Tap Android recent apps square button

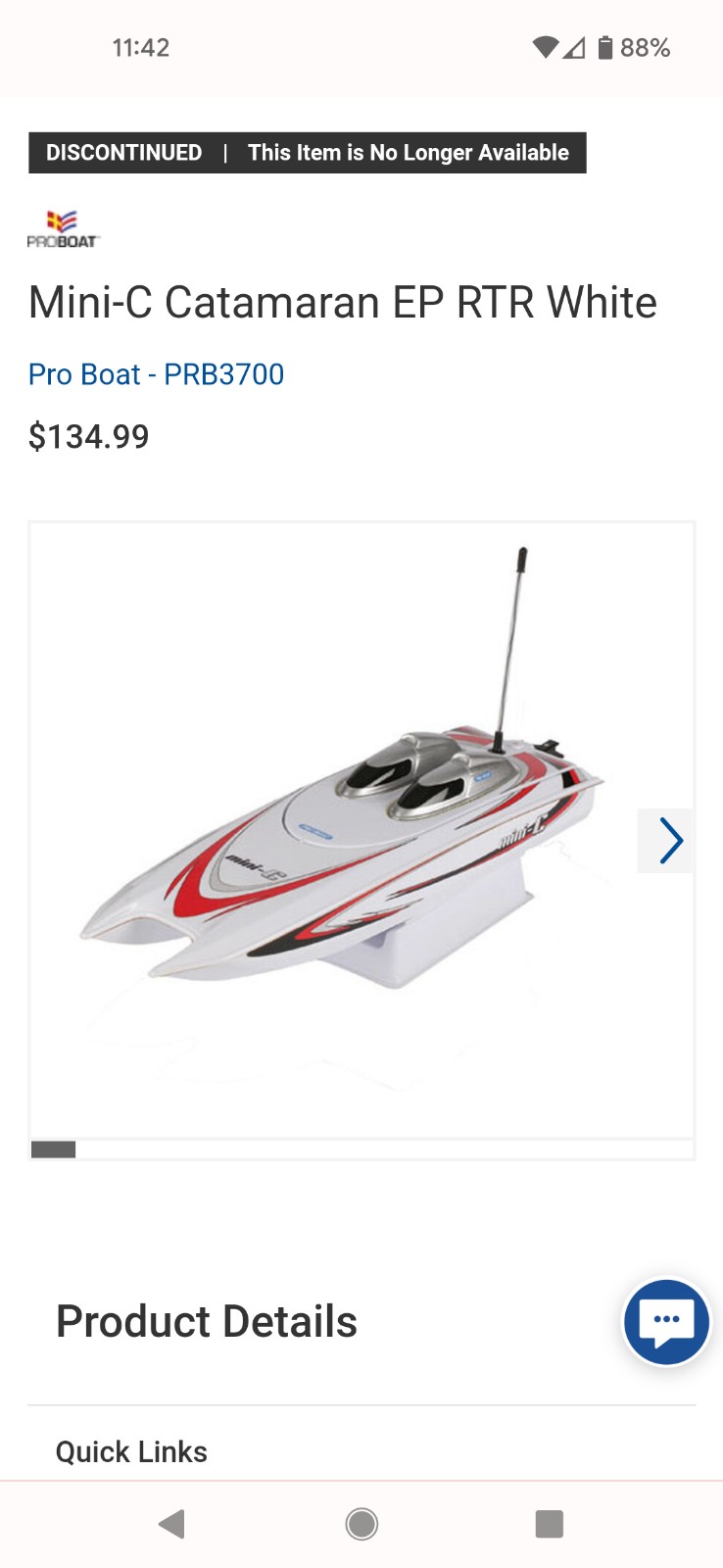[x=550, y=1524]
